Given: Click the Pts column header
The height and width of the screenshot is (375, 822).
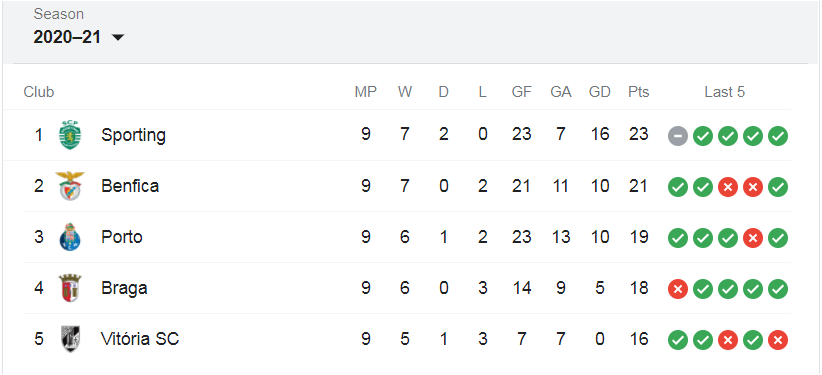Looking at the screenshot, I should [639, 92].
